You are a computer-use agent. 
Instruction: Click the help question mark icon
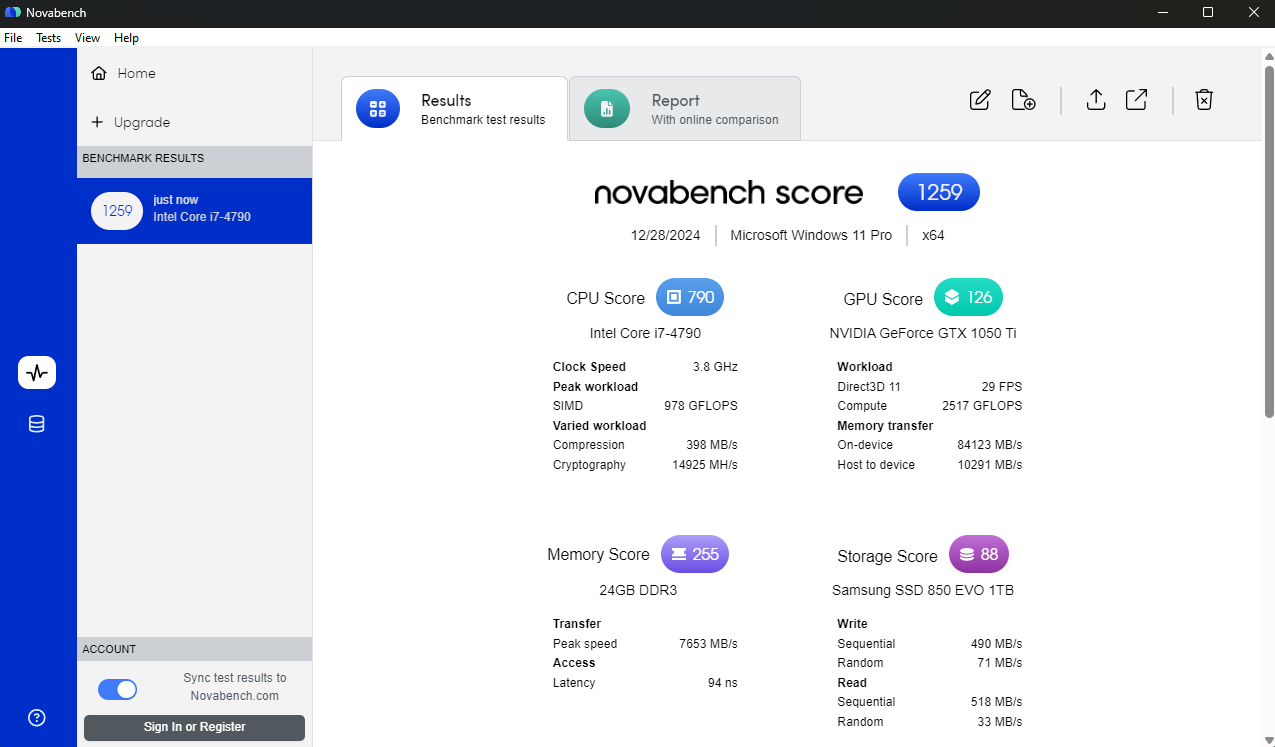(x=37, y=717)
